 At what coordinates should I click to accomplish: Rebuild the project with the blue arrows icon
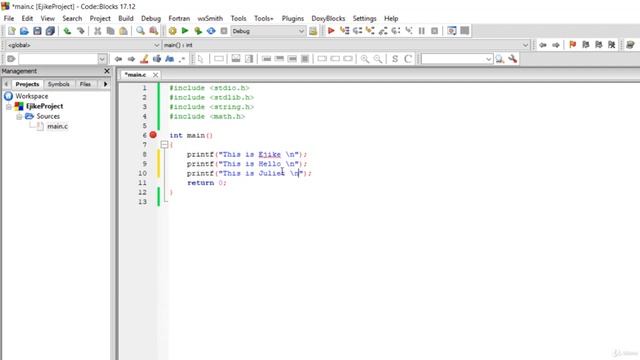pyautogui.click(x=211, y=31)
